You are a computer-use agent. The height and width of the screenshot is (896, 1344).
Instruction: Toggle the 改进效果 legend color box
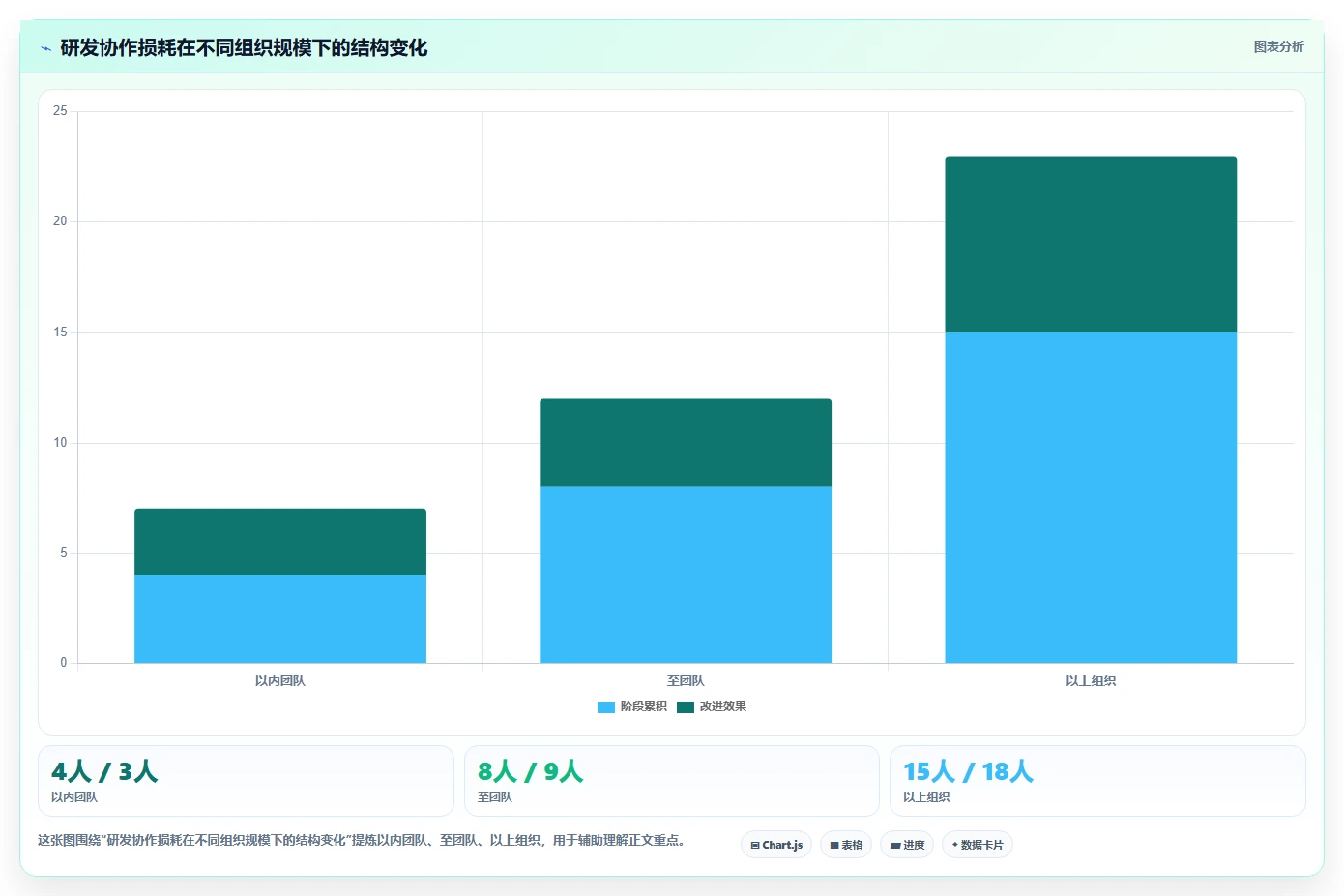686,707
